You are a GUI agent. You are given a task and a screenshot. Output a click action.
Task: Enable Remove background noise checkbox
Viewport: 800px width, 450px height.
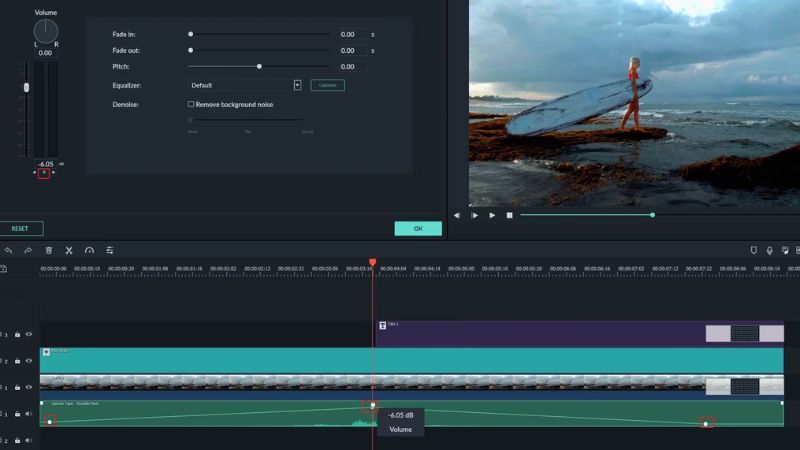(x=191, y=104)
